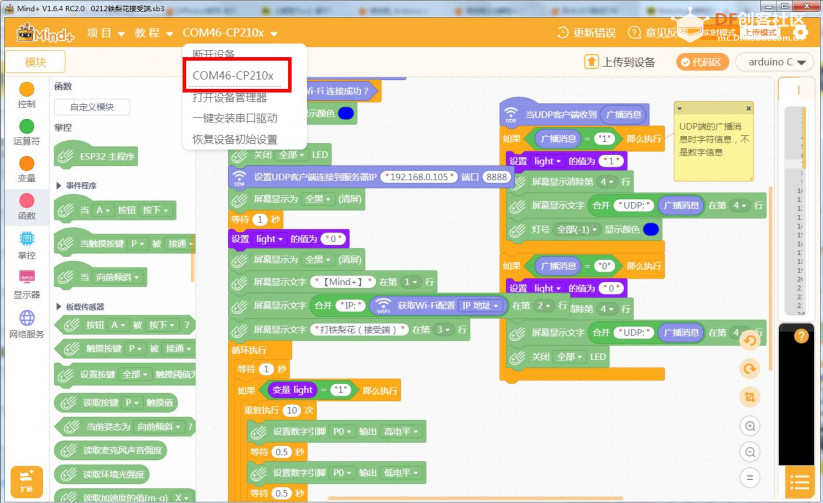
Task: Click the 当UDP客户端收到 hat block
Action: pyautogui.click(x=574, y=113)
